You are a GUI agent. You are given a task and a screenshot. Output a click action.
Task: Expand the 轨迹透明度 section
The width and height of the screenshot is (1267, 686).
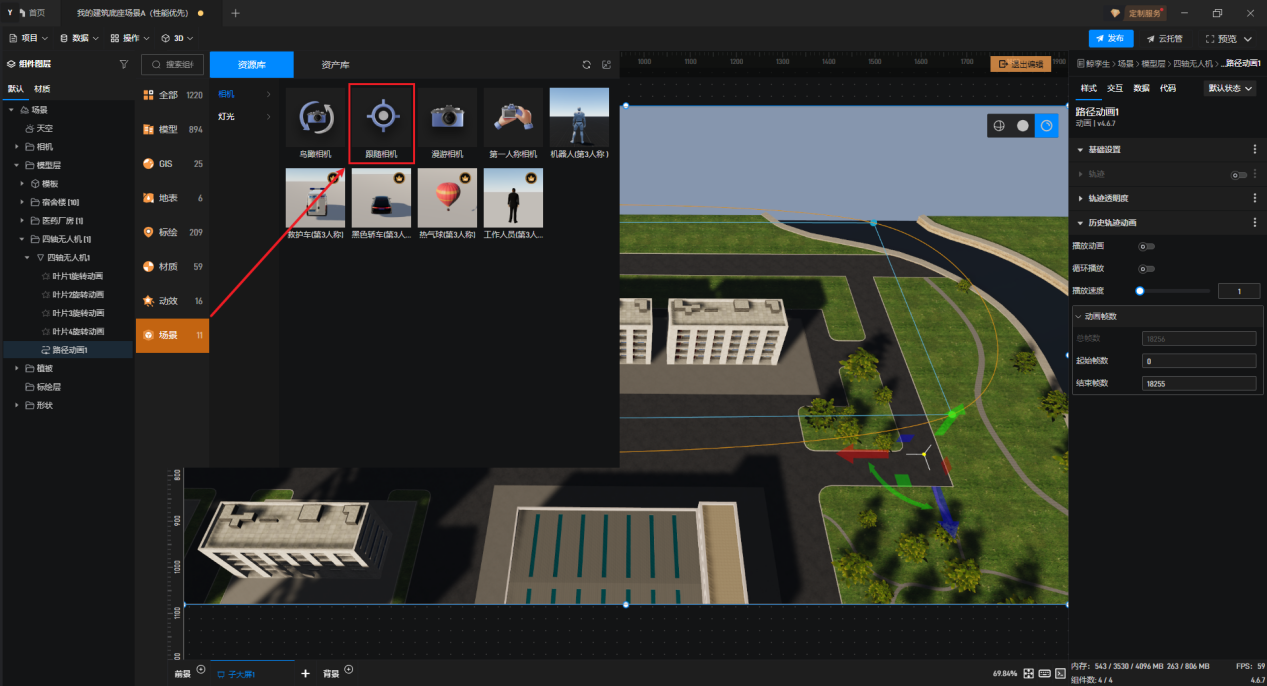click(x=1108, y=199)
